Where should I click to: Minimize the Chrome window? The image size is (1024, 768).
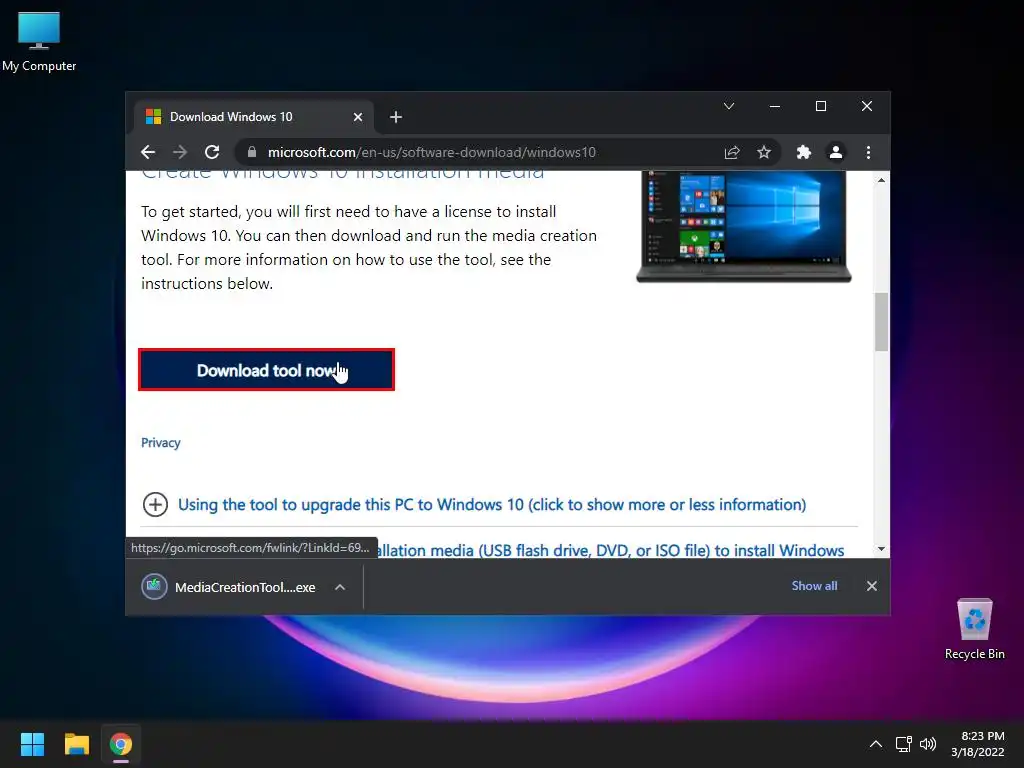click(x=775, y=106)
